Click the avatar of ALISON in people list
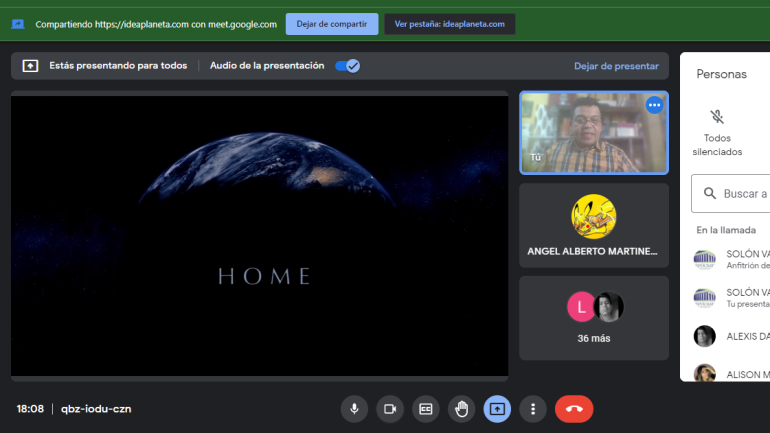This screenshot has height=433, width=770. click(x=705, y=373)
